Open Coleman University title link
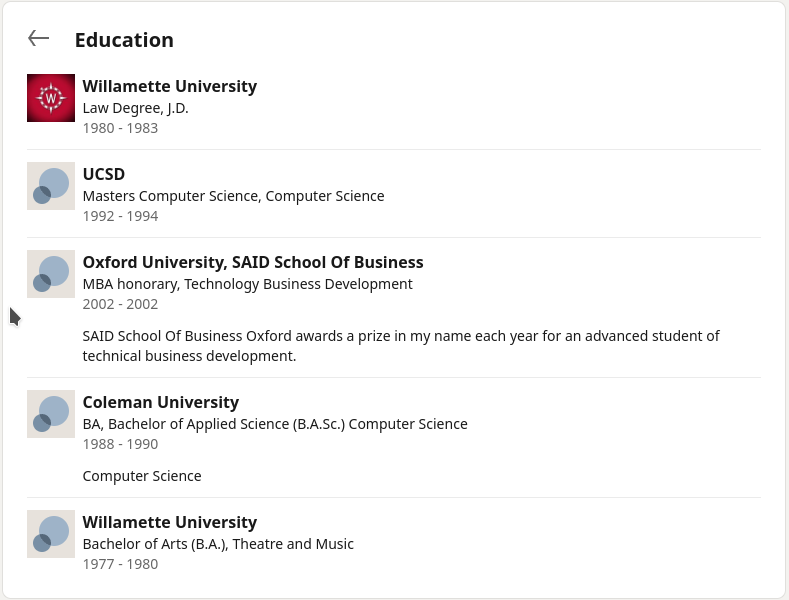This screenshot has width=789, height=600. pos(161,403)
